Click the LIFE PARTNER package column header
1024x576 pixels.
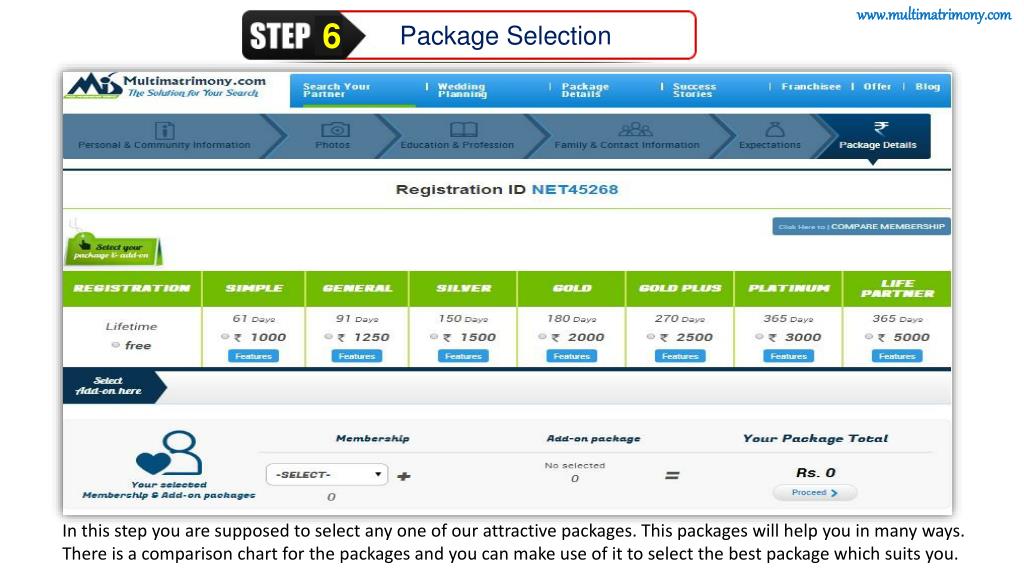click(897, 289)
